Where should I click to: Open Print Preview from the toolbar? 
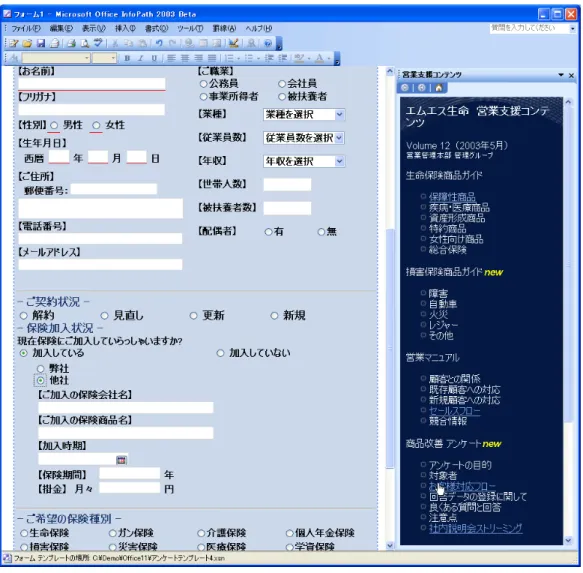(x=85, y=44)
